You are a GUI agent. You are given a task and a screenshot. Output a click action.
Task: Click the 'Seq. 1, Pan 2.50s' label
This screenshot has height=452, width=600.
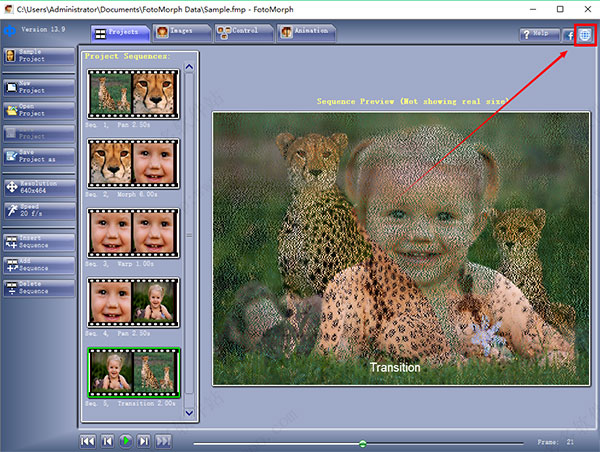(x=118, y=125)
